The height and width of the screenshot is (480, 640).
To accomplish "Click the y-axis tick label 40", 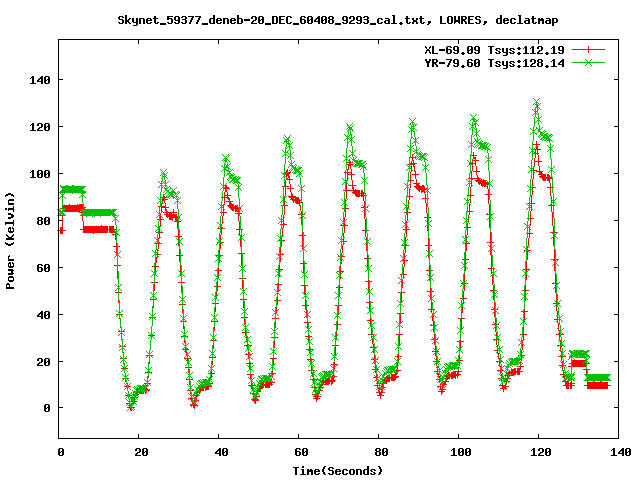I will 43,315.
